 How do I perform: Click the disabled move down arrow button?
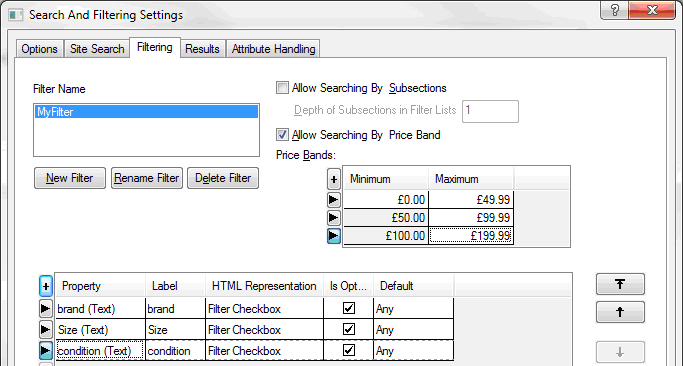(x=620, y=352)
